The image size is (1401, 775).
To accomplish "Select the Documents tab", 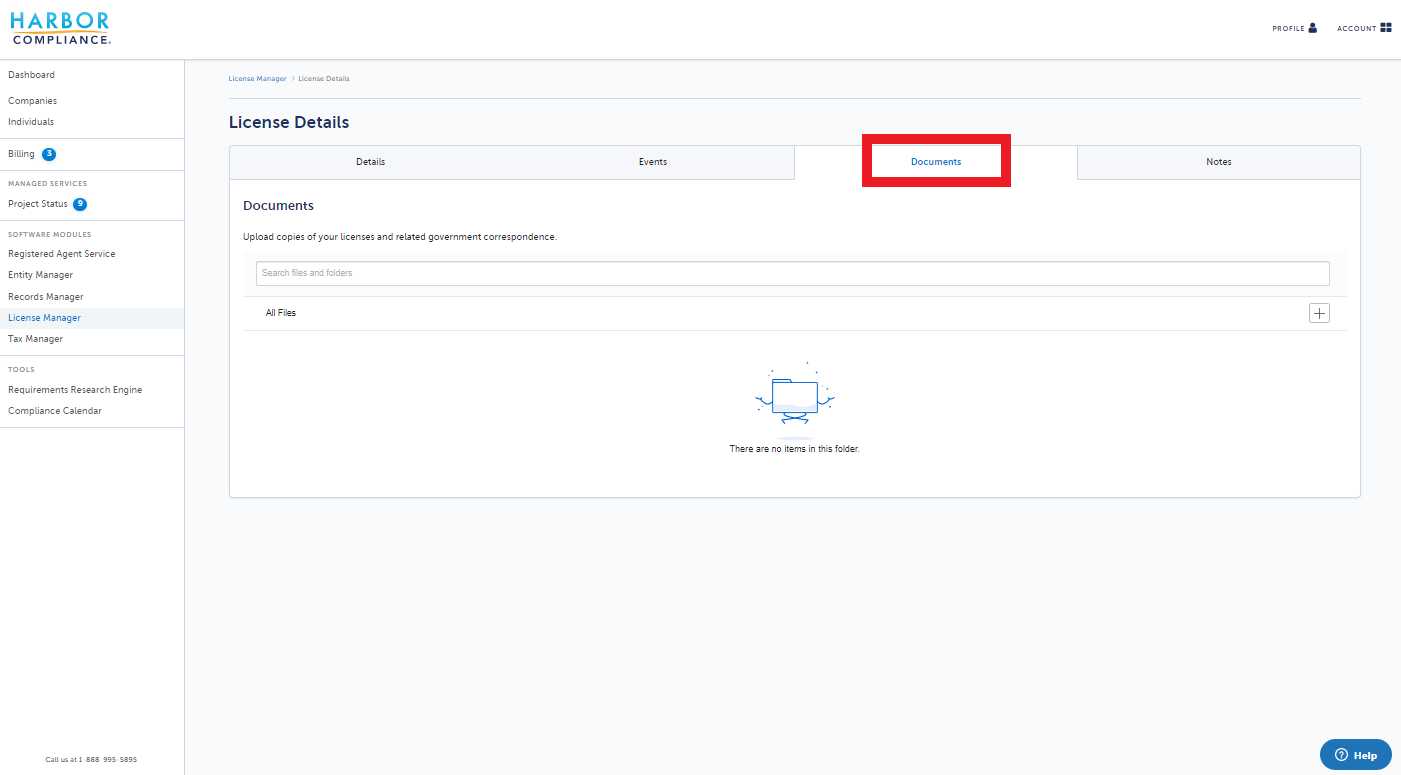I will click(x=936, y=162).
